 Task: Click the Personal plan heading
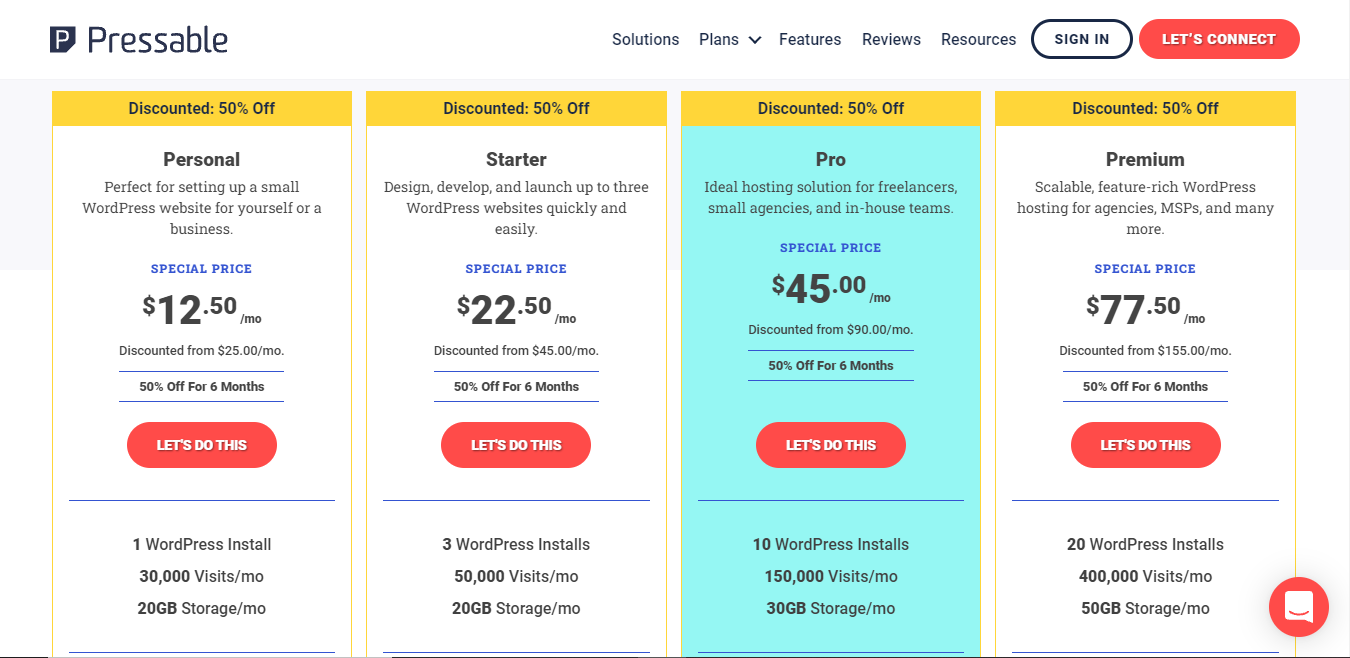point(202,159)
